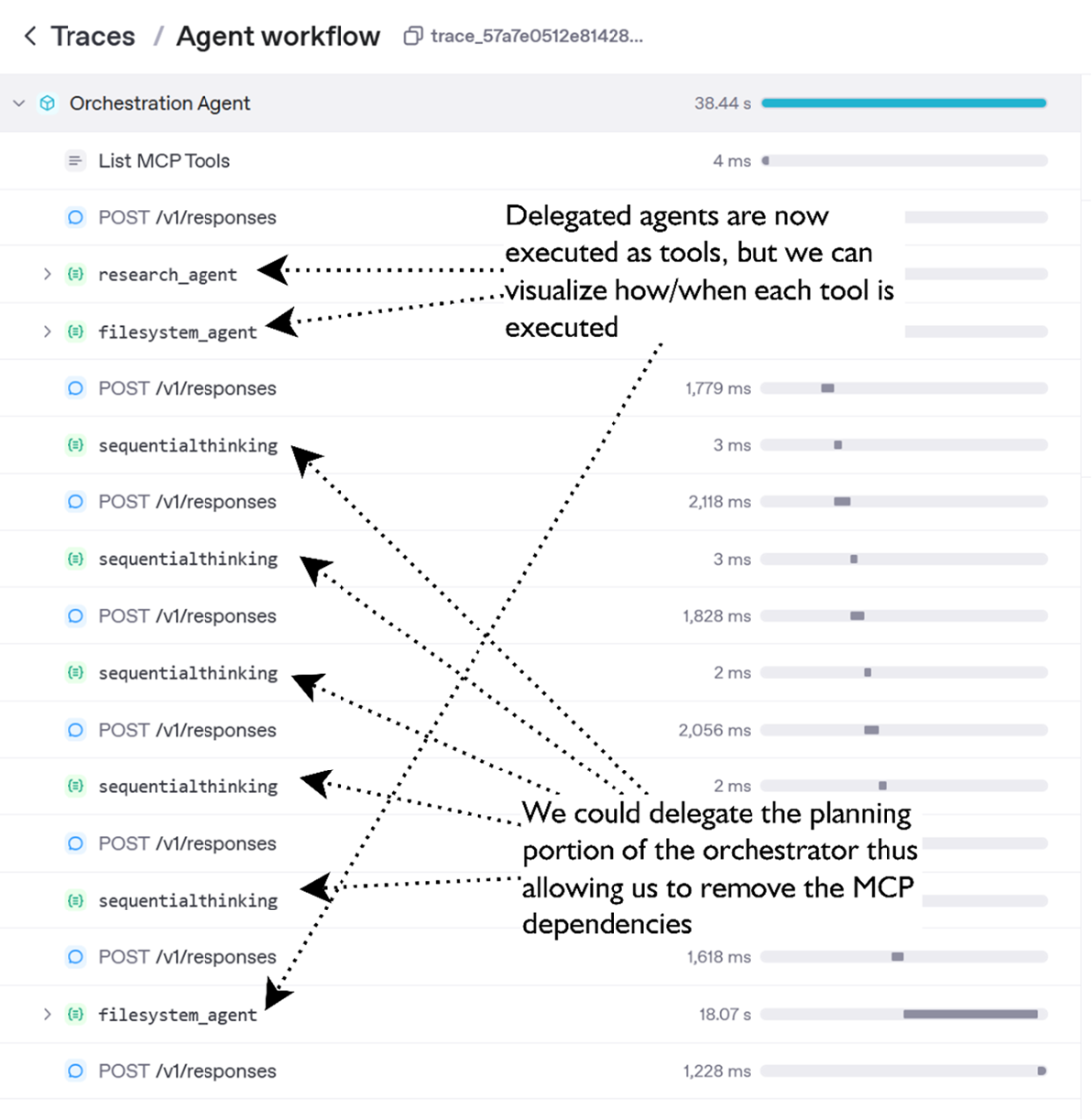Viewport: 1092px width, 1120px height.
Task: Expand the first filesystem_agent span
Action: [x=47, y=332]
